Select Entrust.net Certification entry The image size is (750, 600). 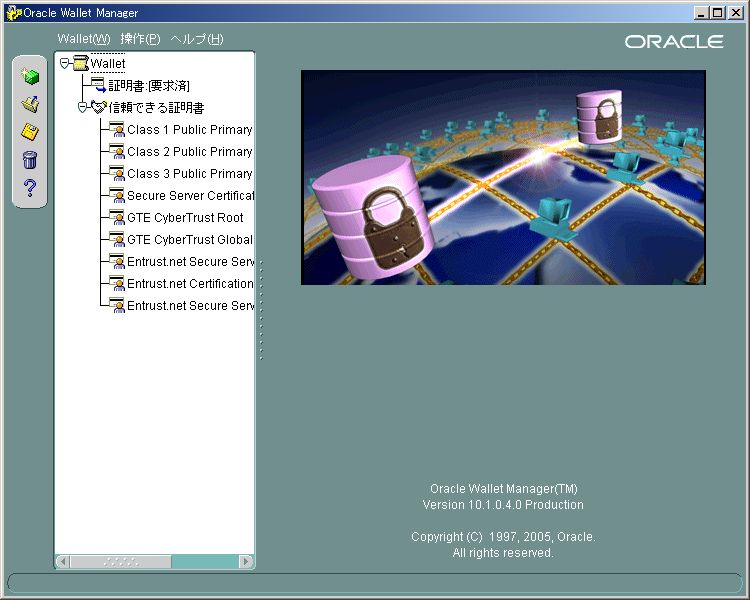tap(190, 284)
